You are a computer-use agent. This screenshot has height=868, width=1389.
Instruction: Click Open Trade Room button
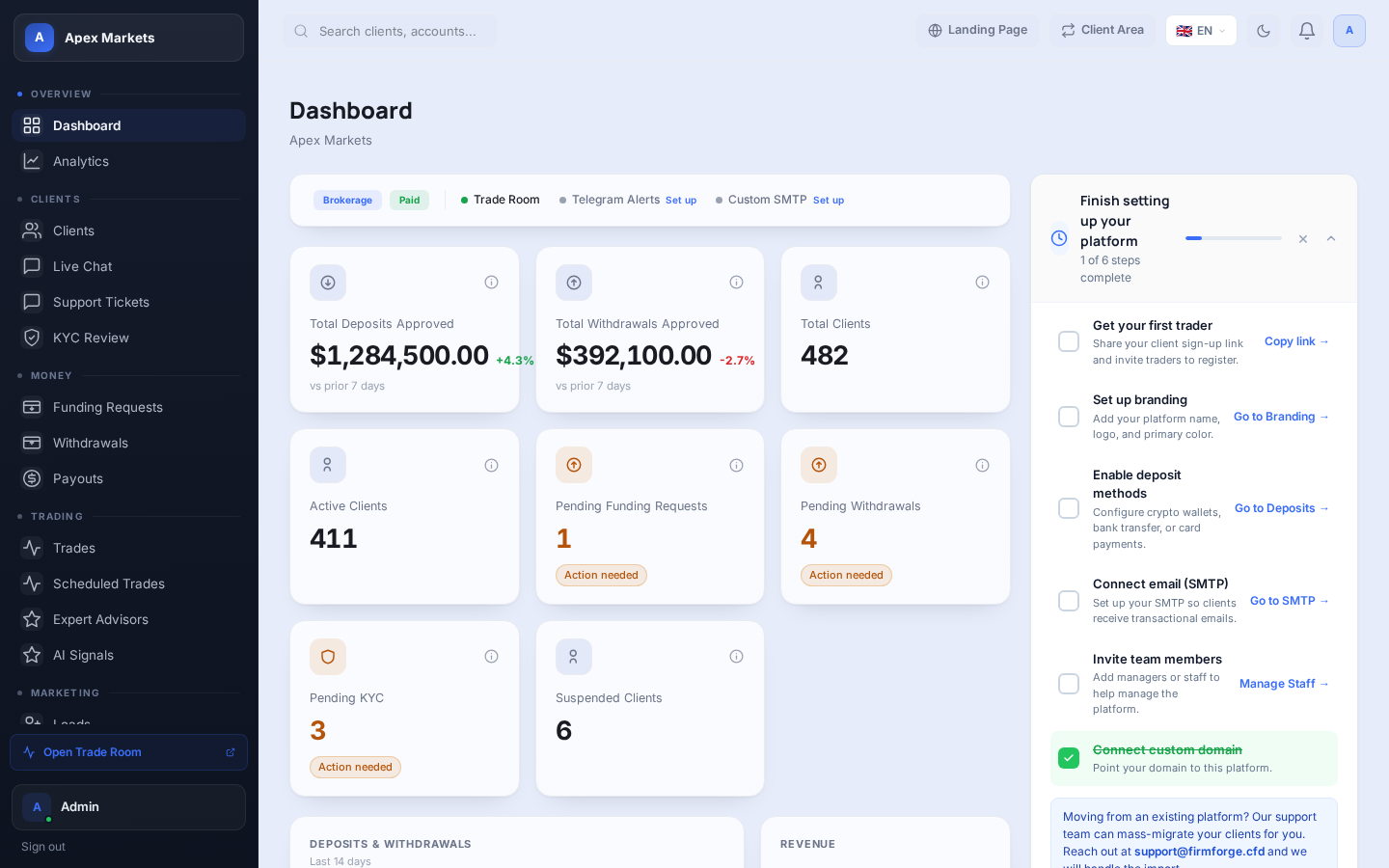click(128, 752)
